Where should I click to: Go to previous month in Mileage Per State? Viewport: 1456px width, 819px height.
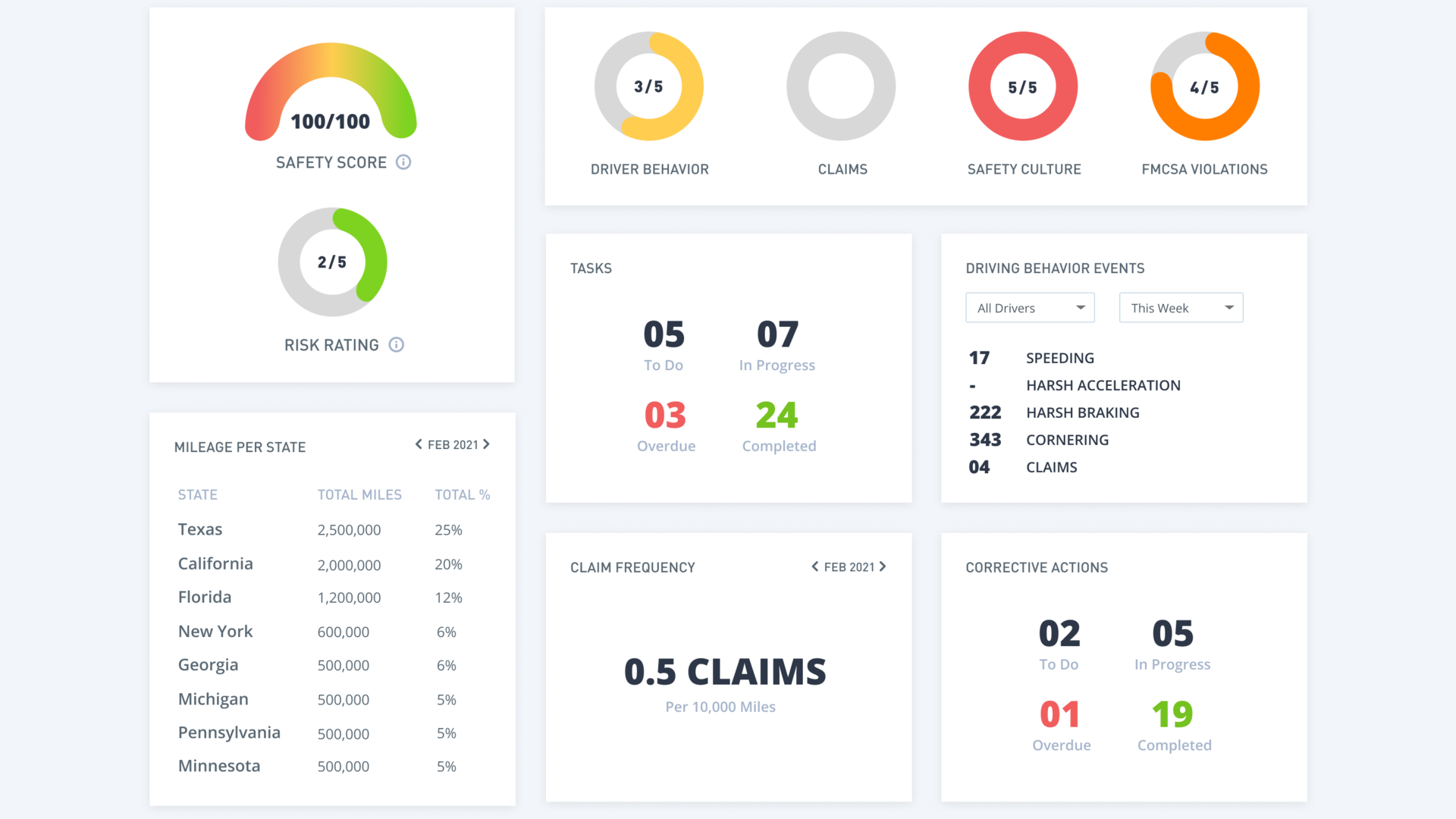pyautogui.click(x=419, y=444)
